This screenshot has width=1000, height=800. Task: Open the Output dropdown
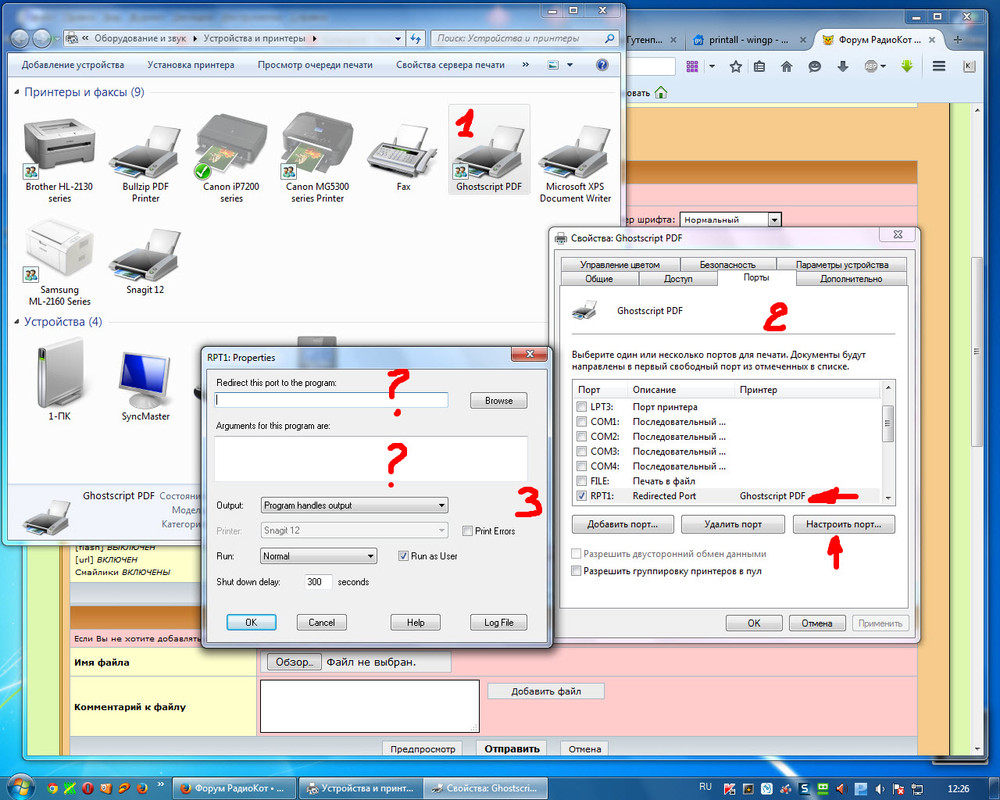point(355,505)
